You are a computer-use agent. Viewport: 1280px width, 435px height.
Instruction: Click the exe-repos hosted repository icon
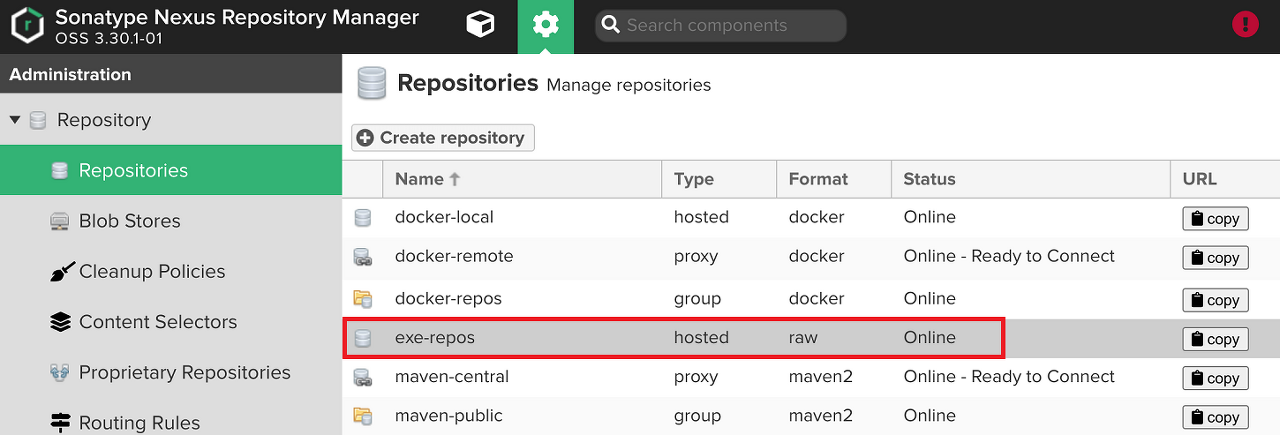362,339
